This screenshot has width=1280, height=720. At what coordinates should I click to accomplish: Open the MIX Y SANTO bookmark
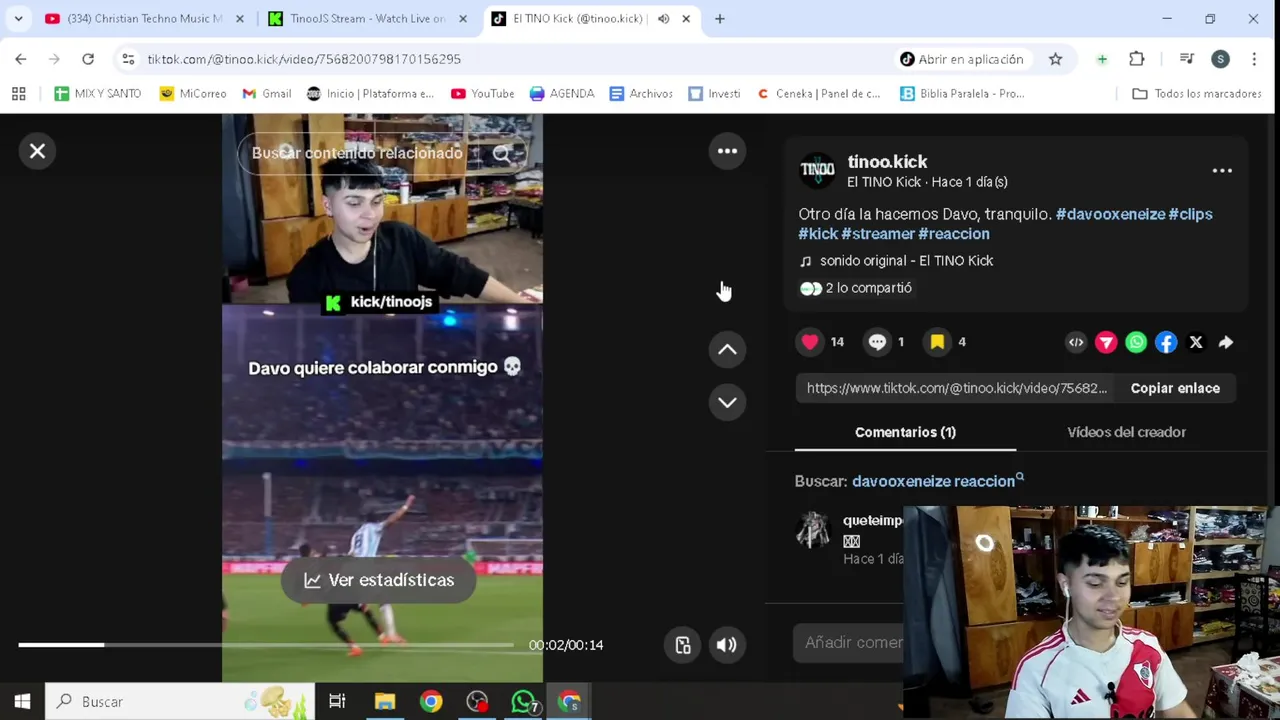pos(98,94)
